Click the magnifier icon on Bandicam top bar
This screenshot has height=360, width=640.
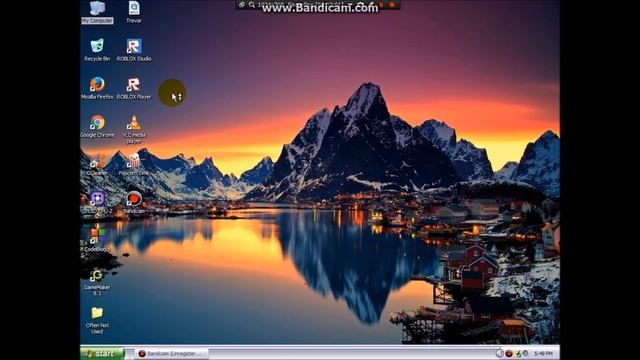tap(252, 4)
